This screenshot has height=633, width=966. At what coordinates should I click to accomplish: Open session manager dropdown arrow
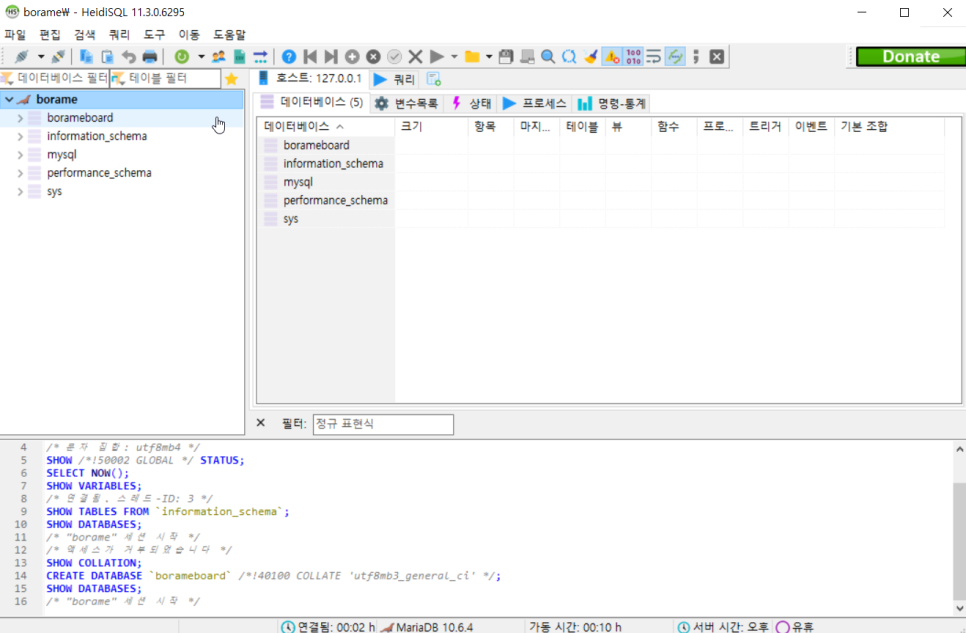(x=41, y=57)
